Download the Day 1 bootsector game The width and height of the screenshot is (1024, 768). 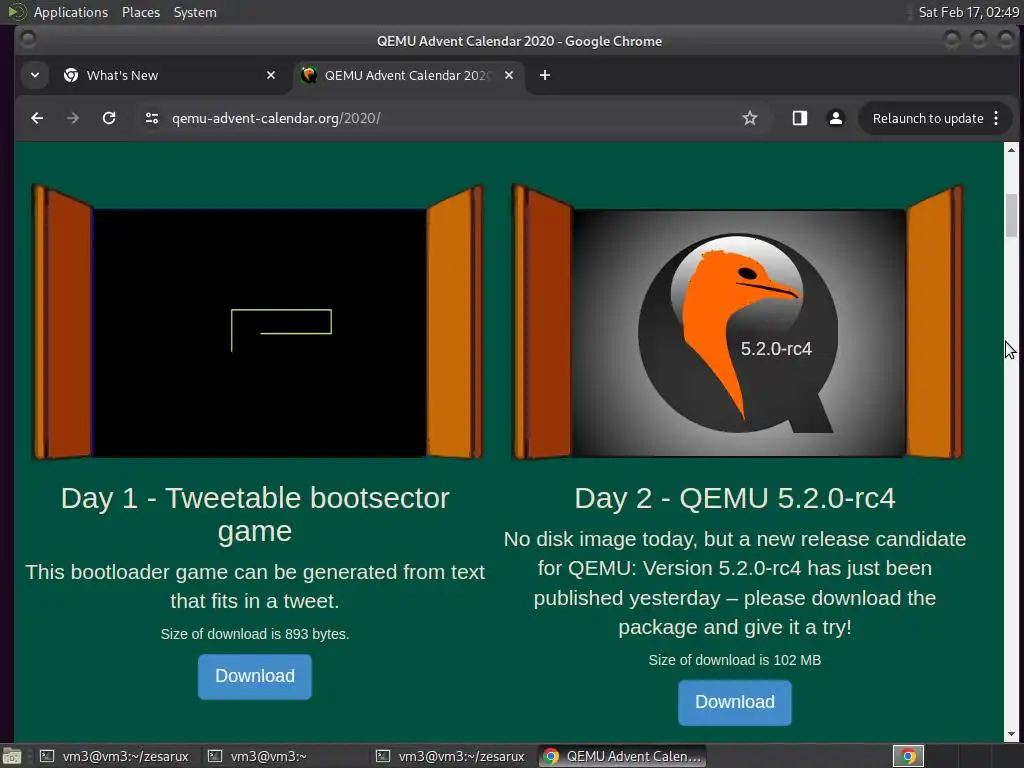tap(255, 677)
